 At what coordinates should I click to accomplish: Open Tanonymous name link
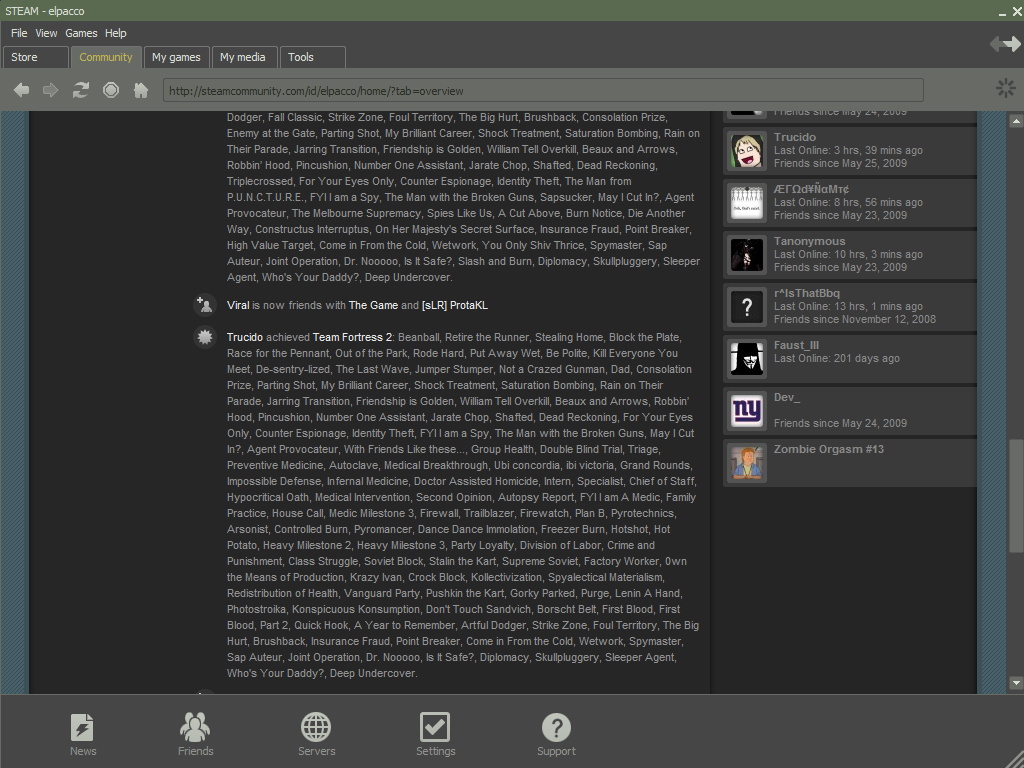pyautogui.click(x=810, y=241)
